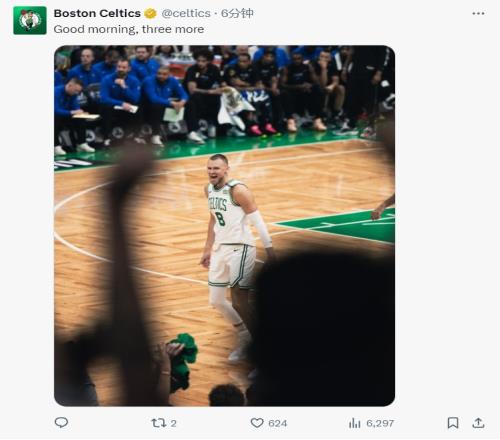Screen dimensions: 500x440
Task: Open the three-dot more options menu
Action: 478,13
